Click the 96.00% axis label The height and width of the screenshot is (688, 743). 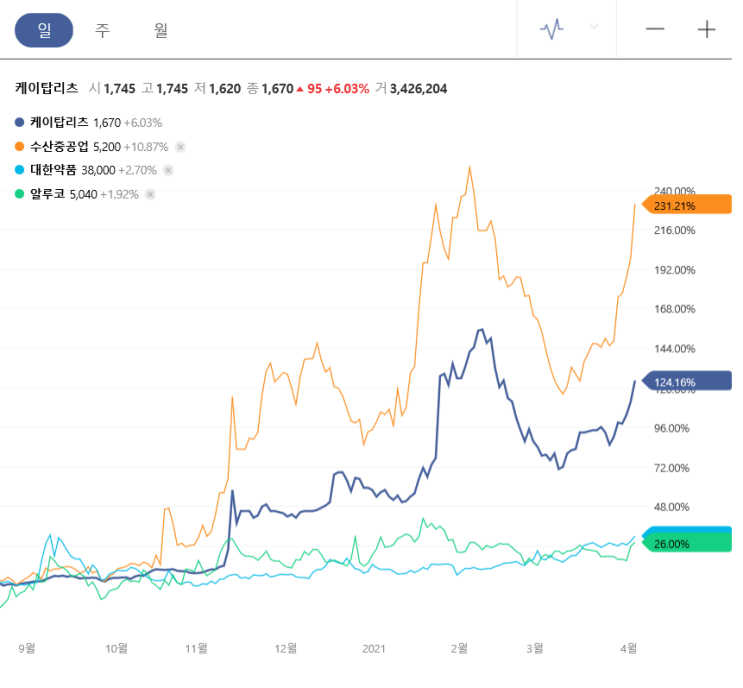pyautogui.click(x=672, y=428)
